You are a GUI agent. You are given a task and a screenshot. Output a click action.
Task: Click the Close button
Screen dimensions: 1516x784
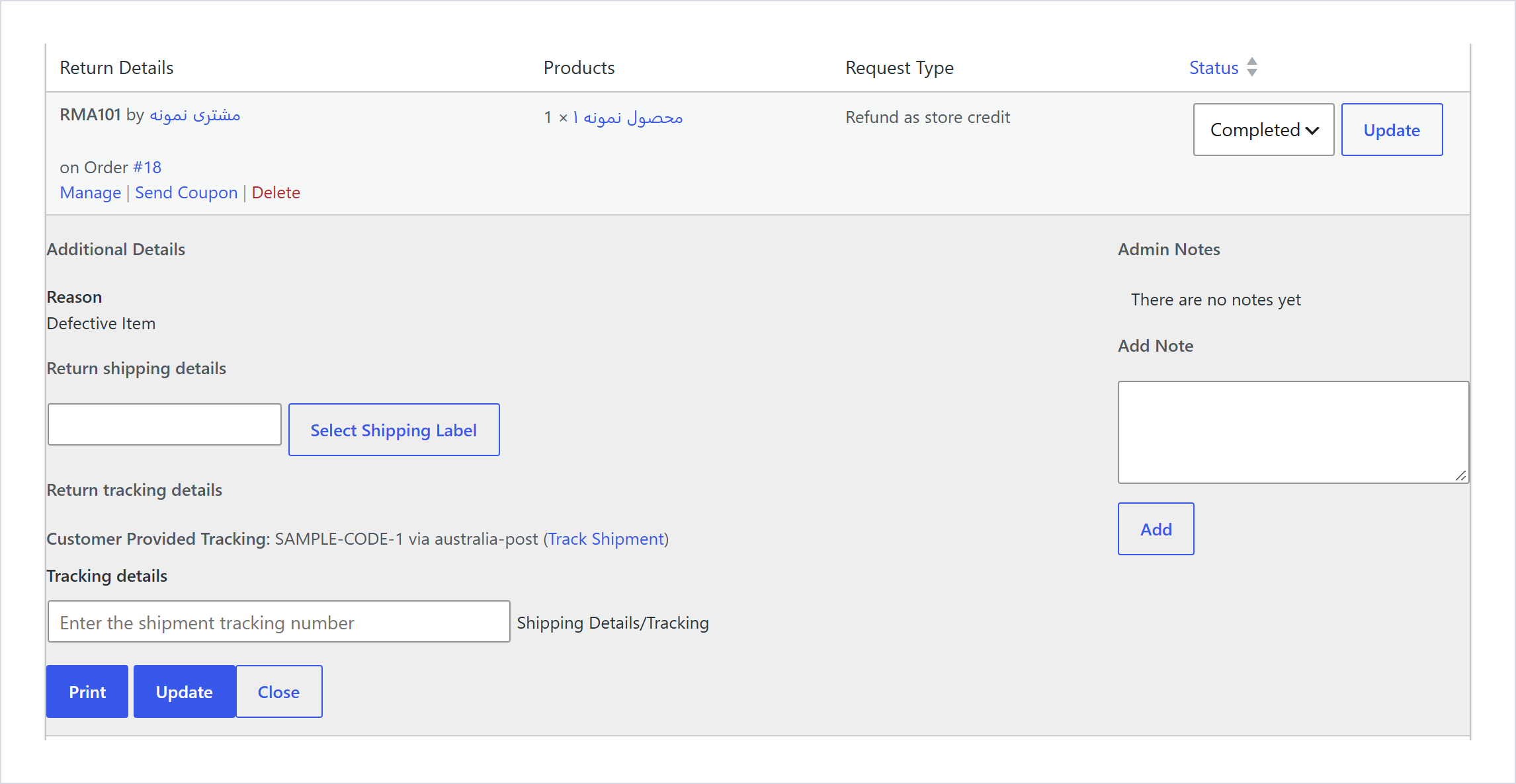click(x=278, y=691)
